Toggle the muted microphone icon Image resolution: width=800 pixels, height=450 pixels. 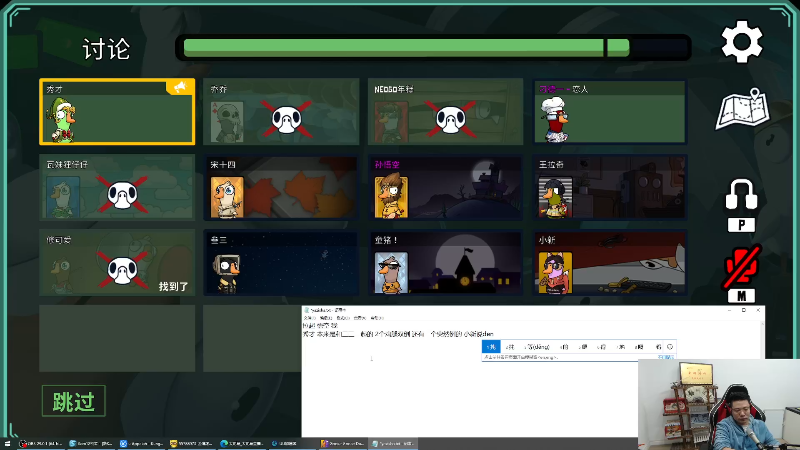click(x=741, y=265)
